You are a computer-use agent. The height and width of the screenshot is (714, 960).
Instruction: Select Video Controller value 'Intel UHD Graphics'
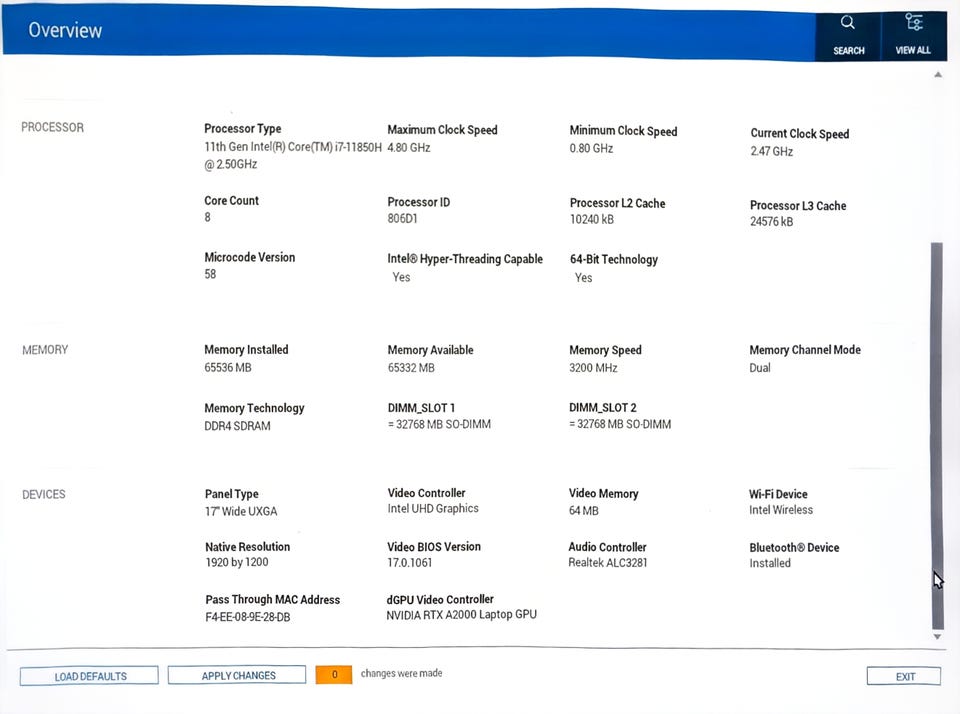click(433, 508)
